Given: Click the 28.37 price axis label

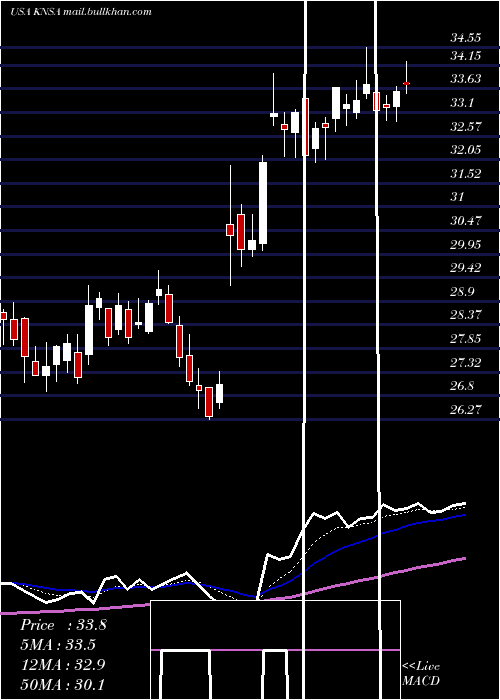Looking at the screenshot, I should [x=465, y=315].
